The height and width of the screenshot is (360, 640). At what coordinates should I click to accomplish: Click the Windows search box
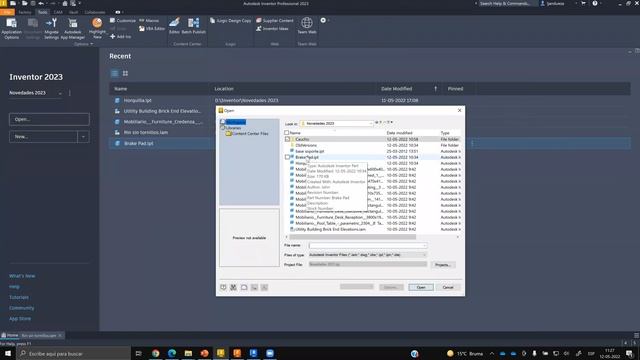pos(73,353)
